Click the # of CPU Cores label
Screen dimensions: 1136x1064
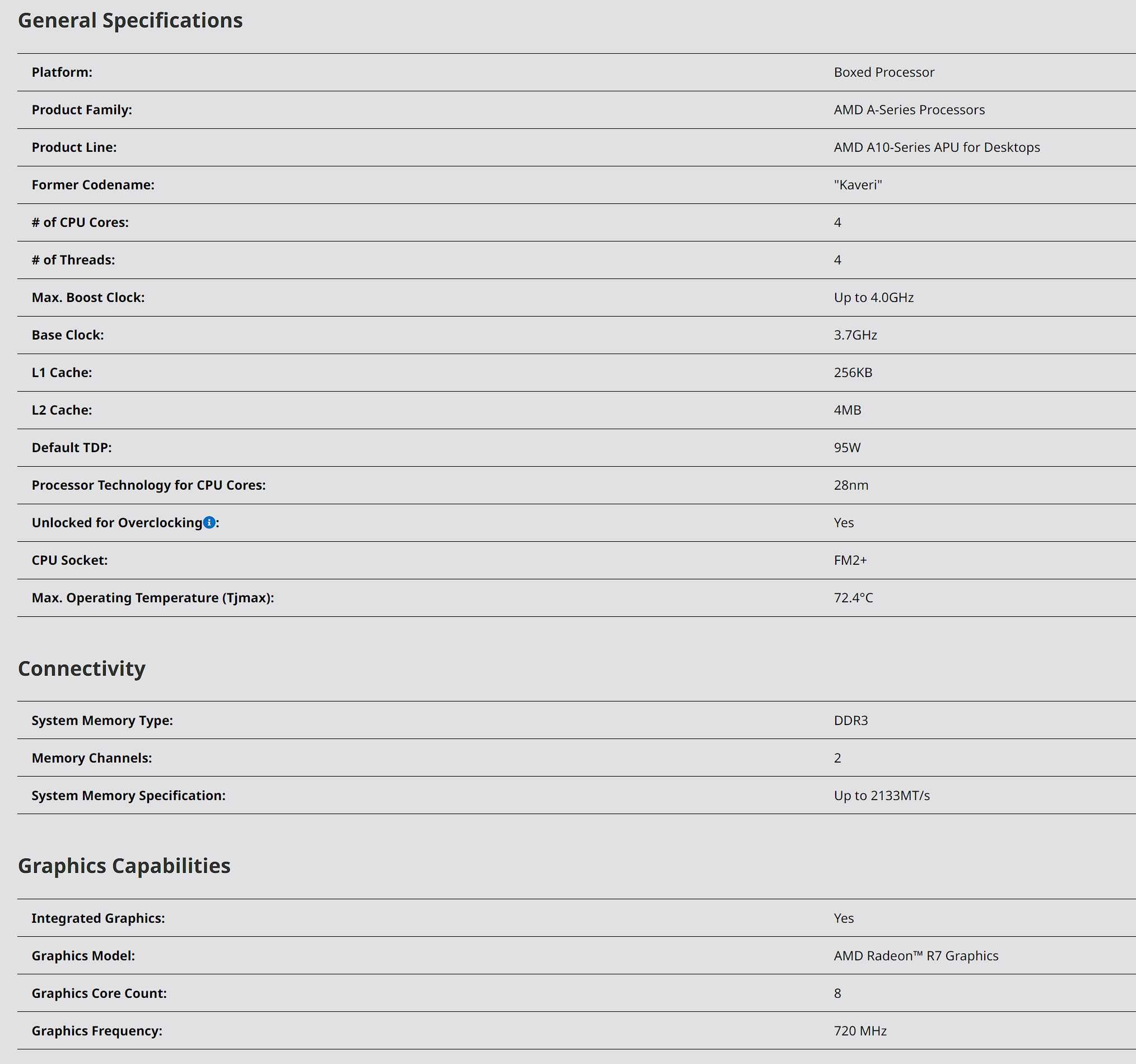80,222
